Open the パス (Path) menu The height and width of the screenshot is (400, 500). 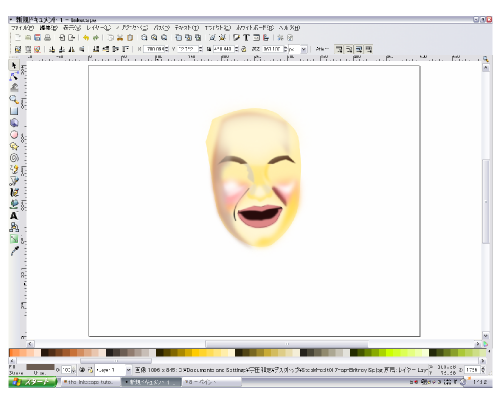click(x=161, y=28)
